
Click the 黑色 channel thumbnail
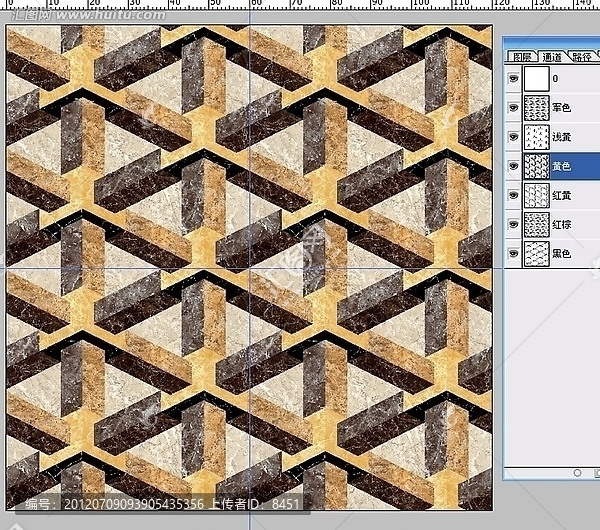(x=536, y=253)
